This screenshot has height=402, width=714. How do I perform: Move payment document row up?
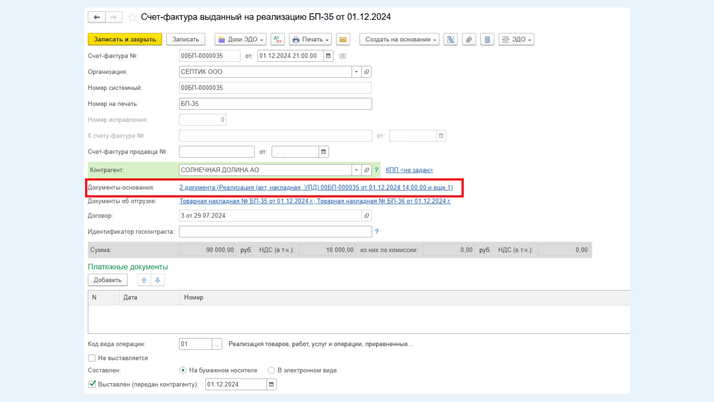tap(144, 280)
